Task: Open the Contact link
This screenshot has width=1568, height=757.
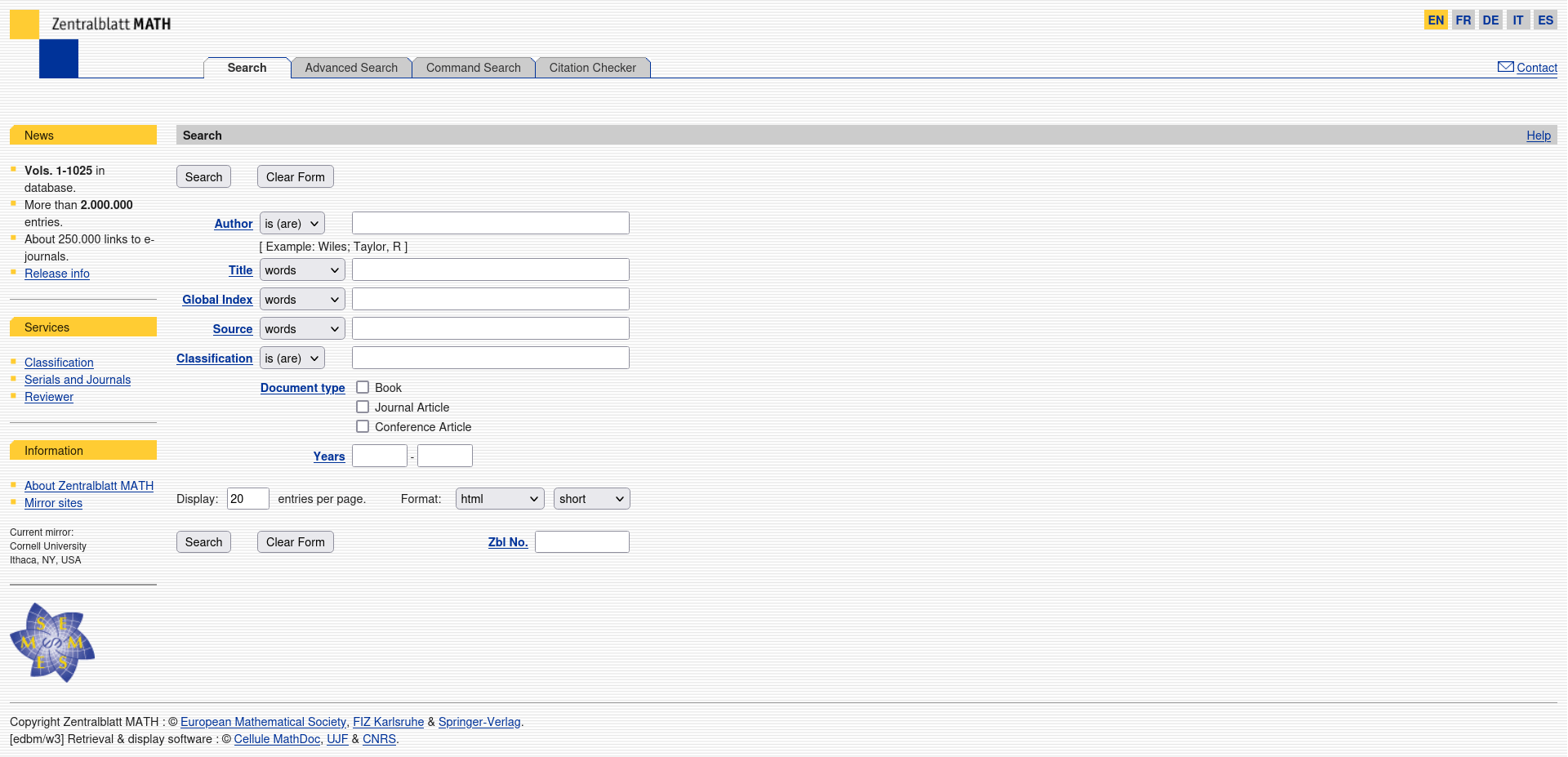Action: 1537,68
